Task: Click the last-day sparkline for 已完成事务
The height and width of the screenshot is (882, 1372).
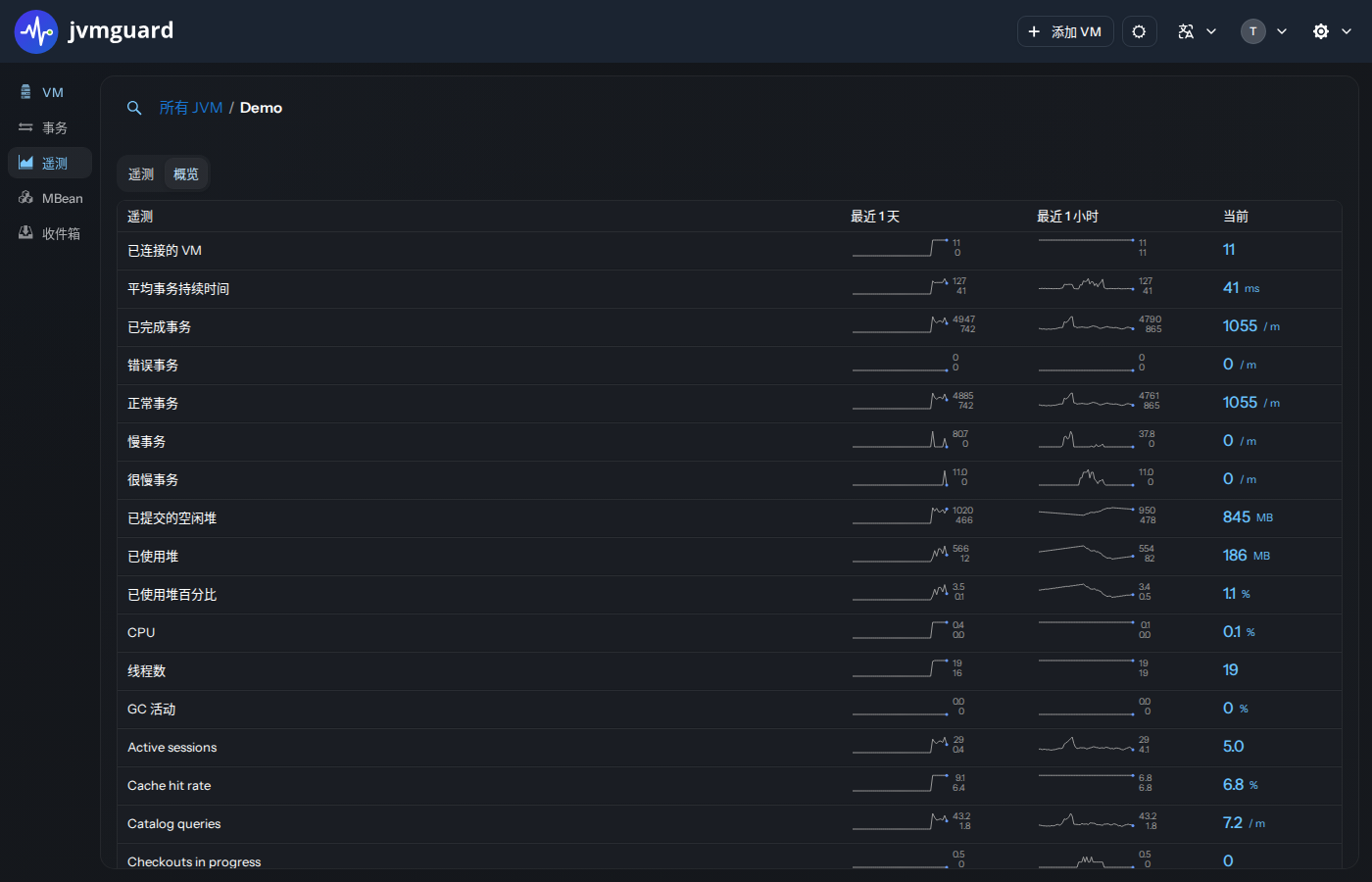Action: [901, 324]
